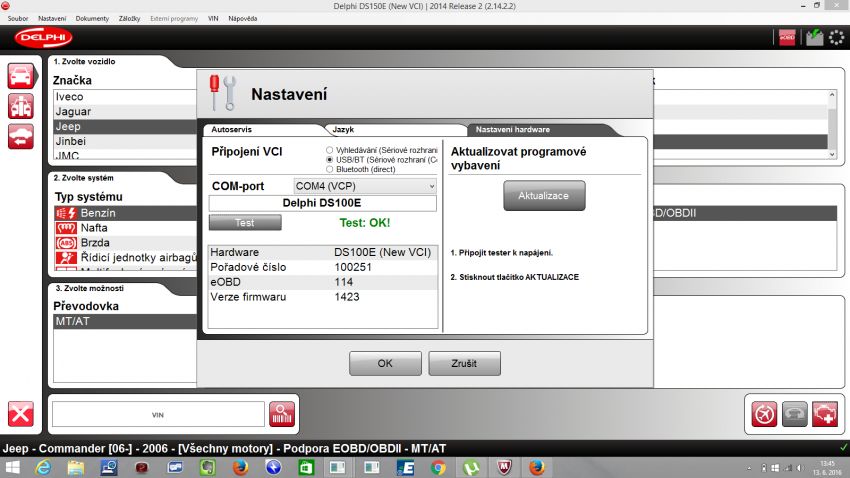Select Iveco in Značka list
Screen dimensions: 850x478
125,97
